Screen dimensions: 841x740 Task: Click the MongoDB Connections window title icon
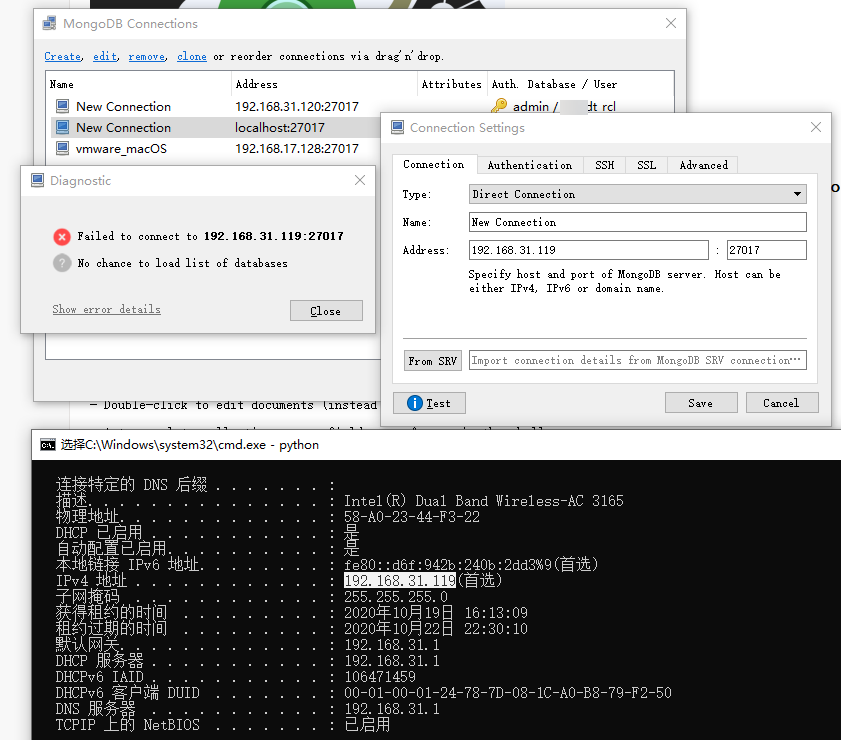49,24
